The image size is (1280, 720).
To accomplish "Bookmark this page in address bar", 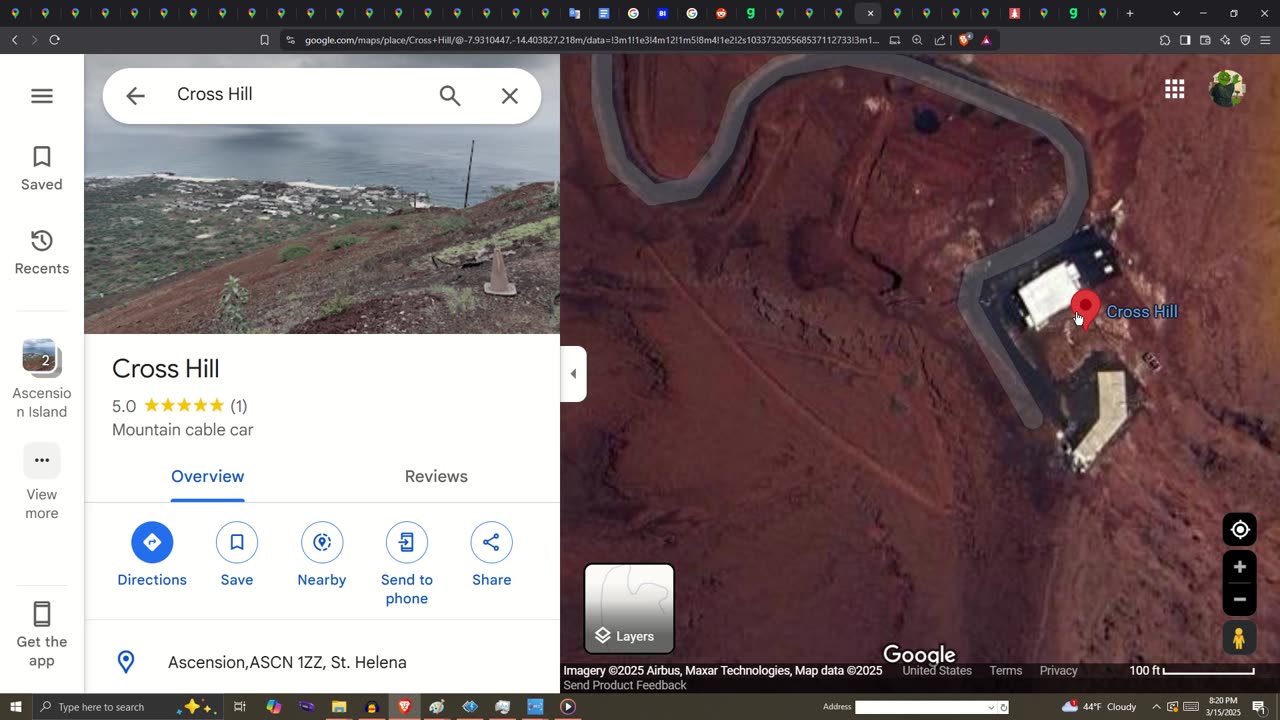I will click(x=265, y=40).
